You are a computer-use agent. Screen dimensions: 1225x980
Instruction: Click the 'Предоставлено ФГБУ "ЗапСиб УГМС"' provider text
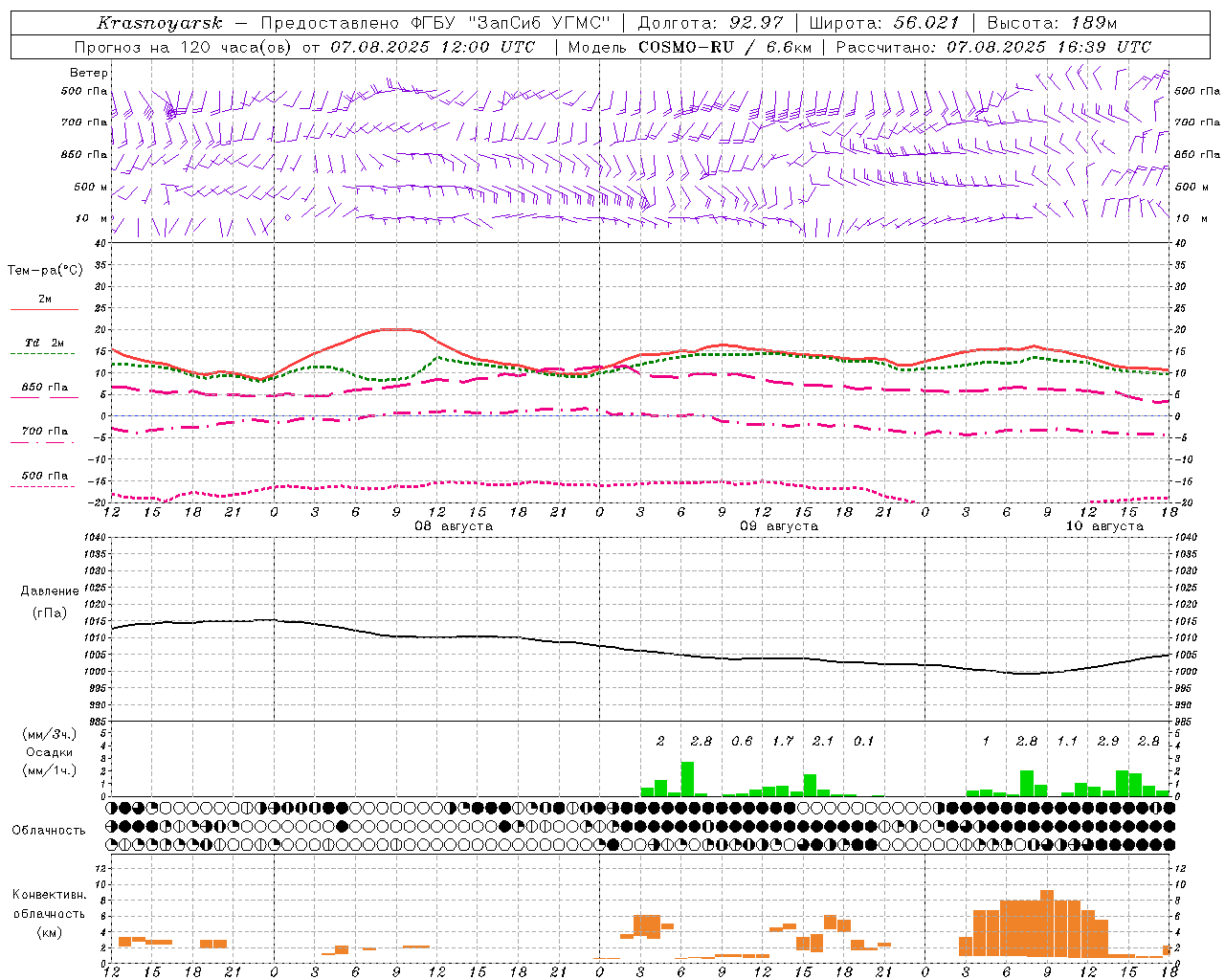click(x=435, y=23)
